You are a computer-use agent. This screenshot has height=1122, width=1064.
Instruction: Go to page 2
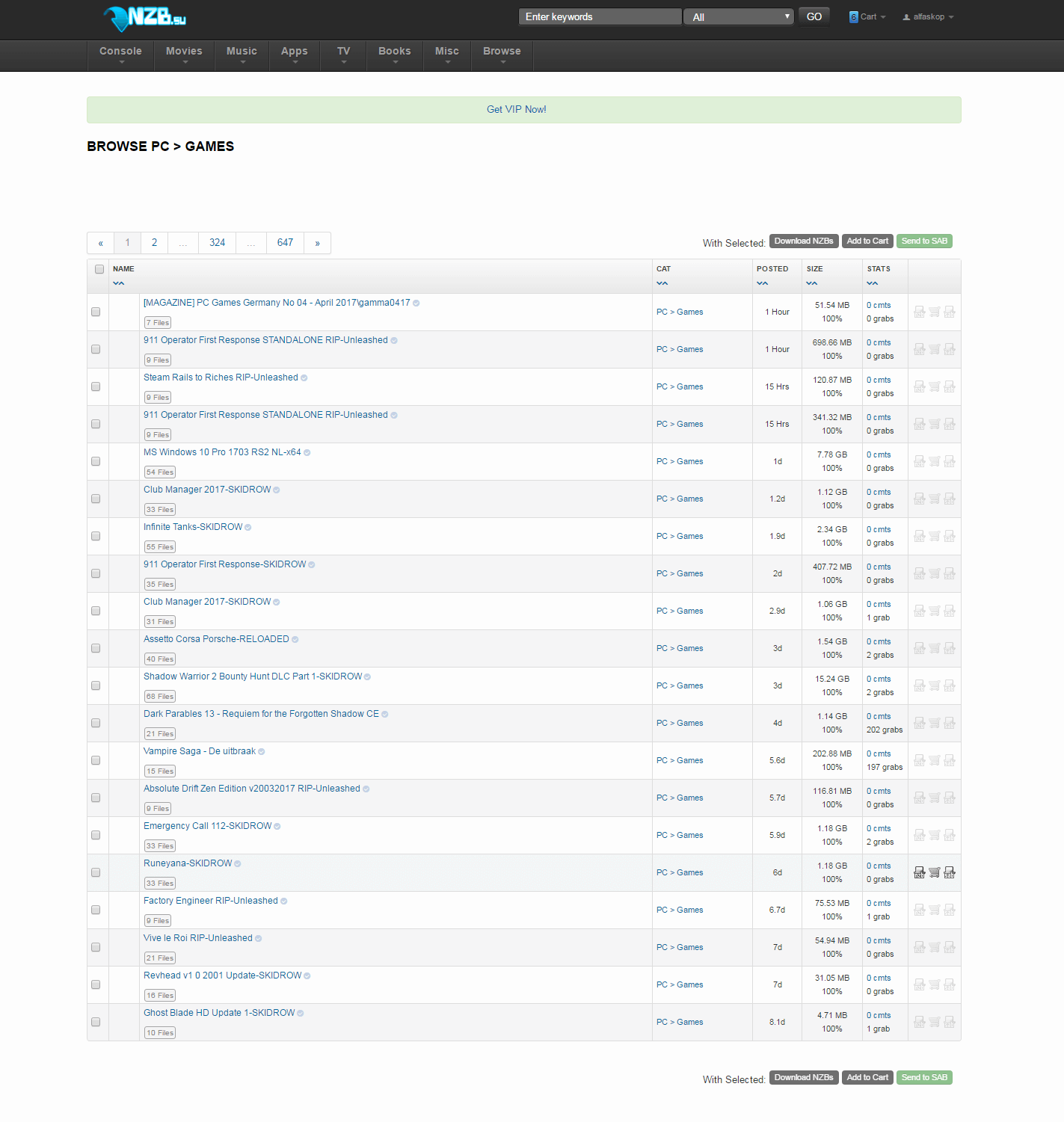click(x=154, y=243)
